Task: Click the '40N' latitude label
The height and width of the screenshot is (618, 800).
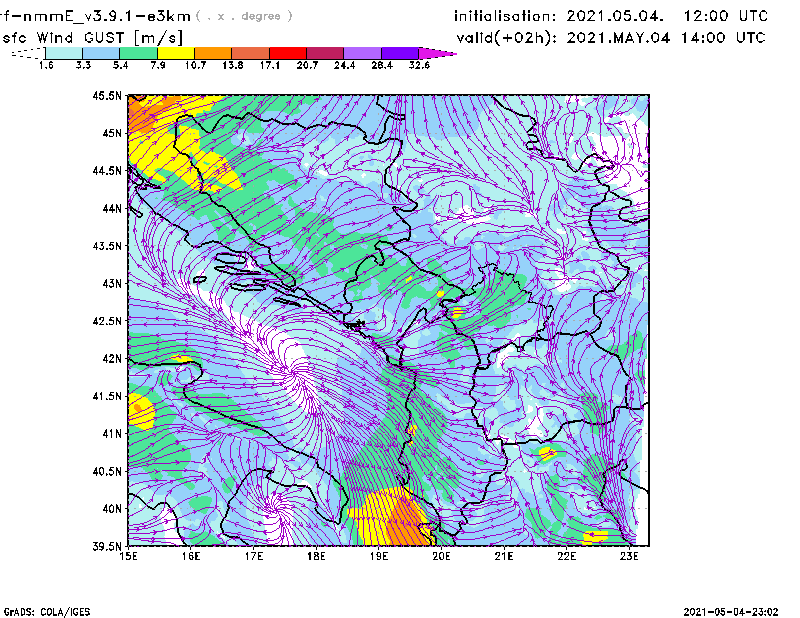Action: [x=112, y=509]
